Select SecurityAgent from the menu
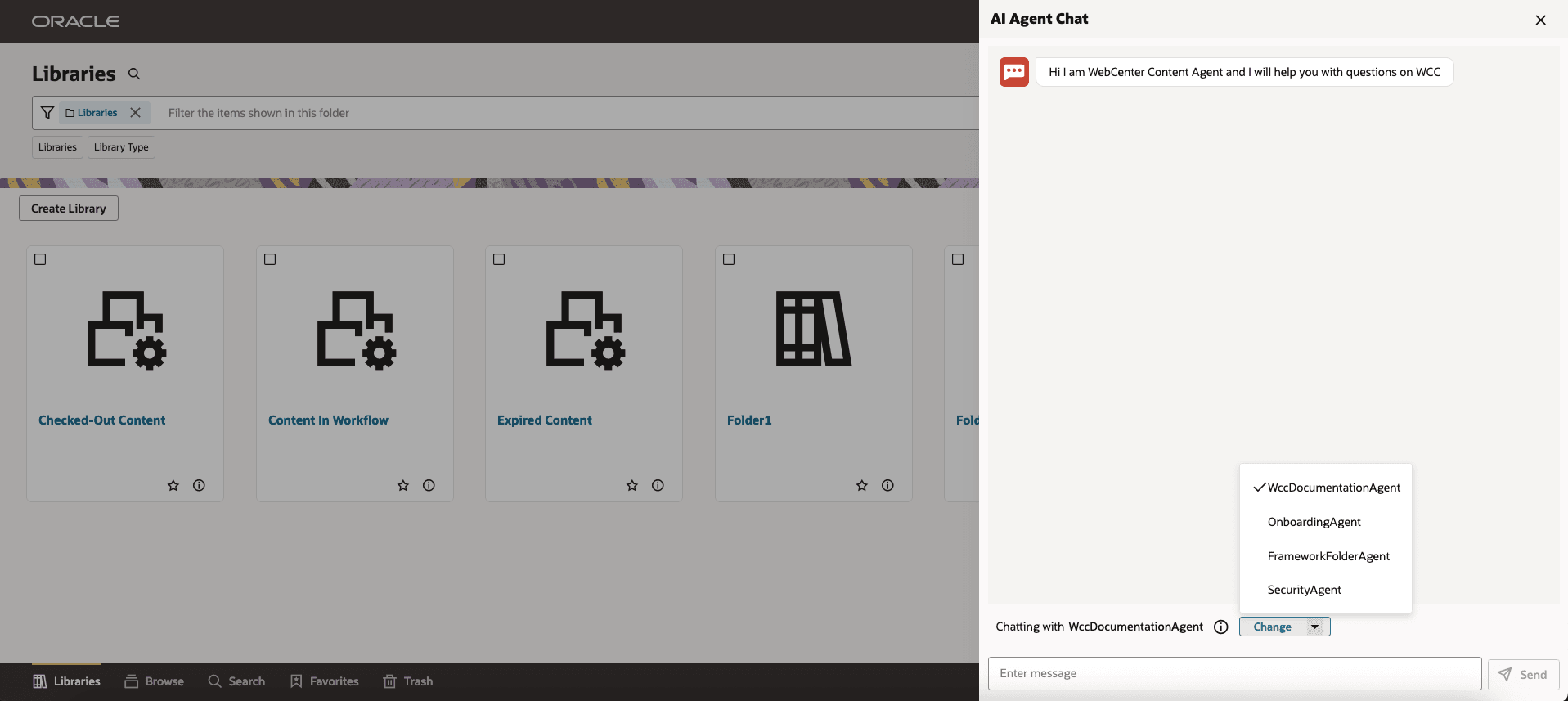The width and height of the screenshot is (1568, 701). (x=1326, y=590)
